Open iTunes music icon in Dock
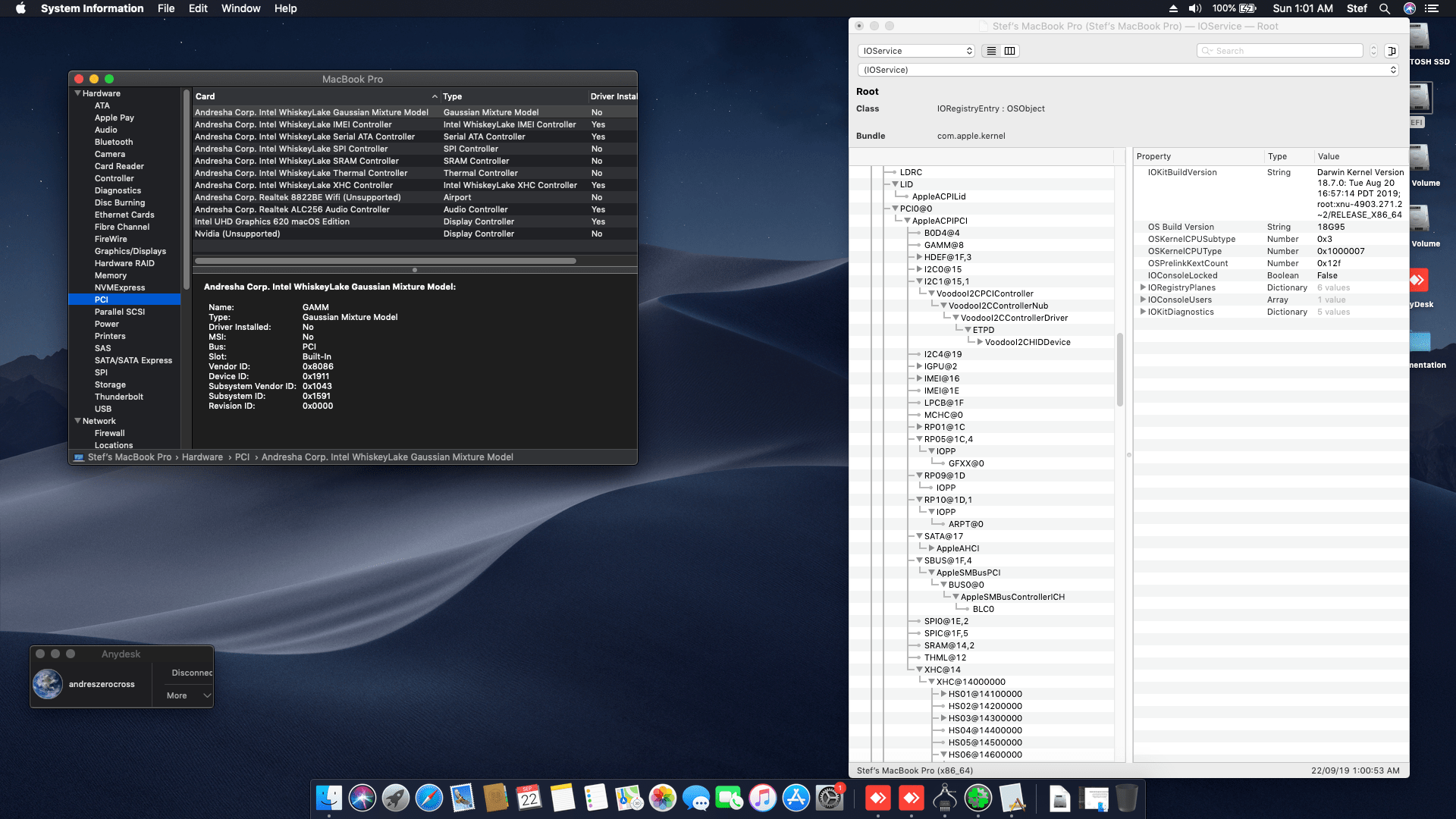 [x=763, y=798]
